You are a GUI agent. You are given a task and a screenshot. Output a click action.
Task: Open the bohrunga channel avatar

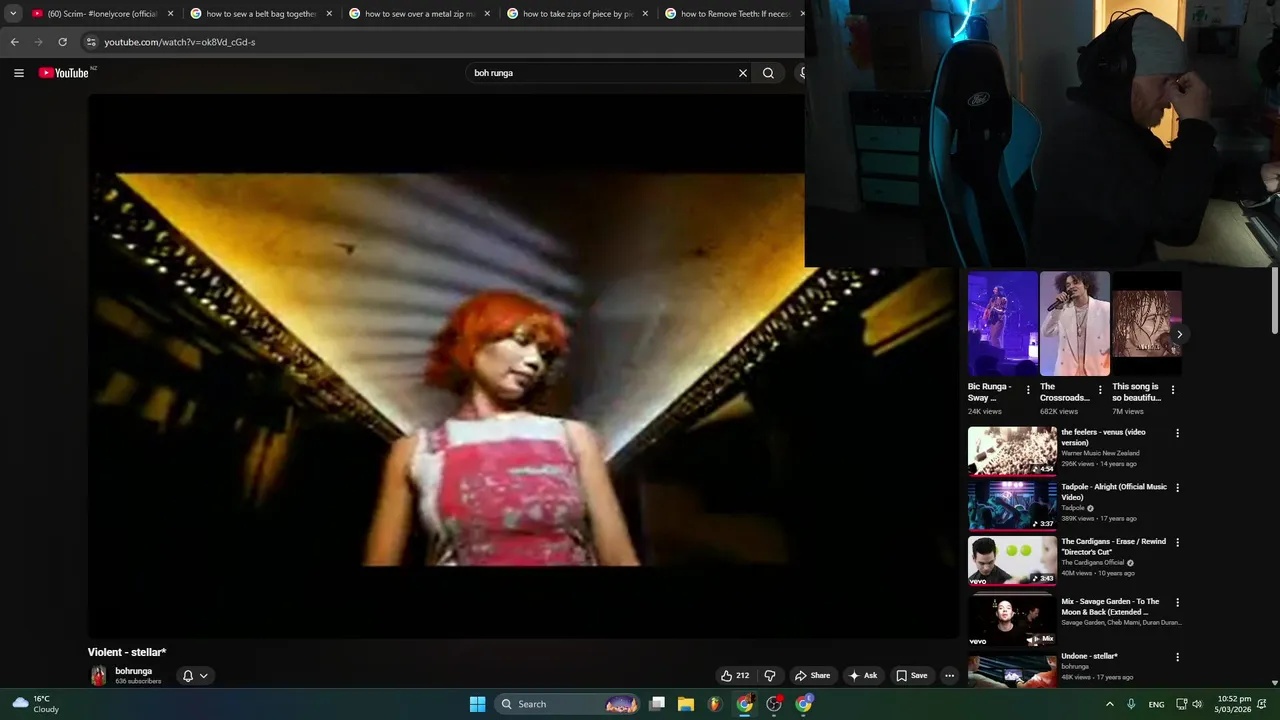click(98, 676)
